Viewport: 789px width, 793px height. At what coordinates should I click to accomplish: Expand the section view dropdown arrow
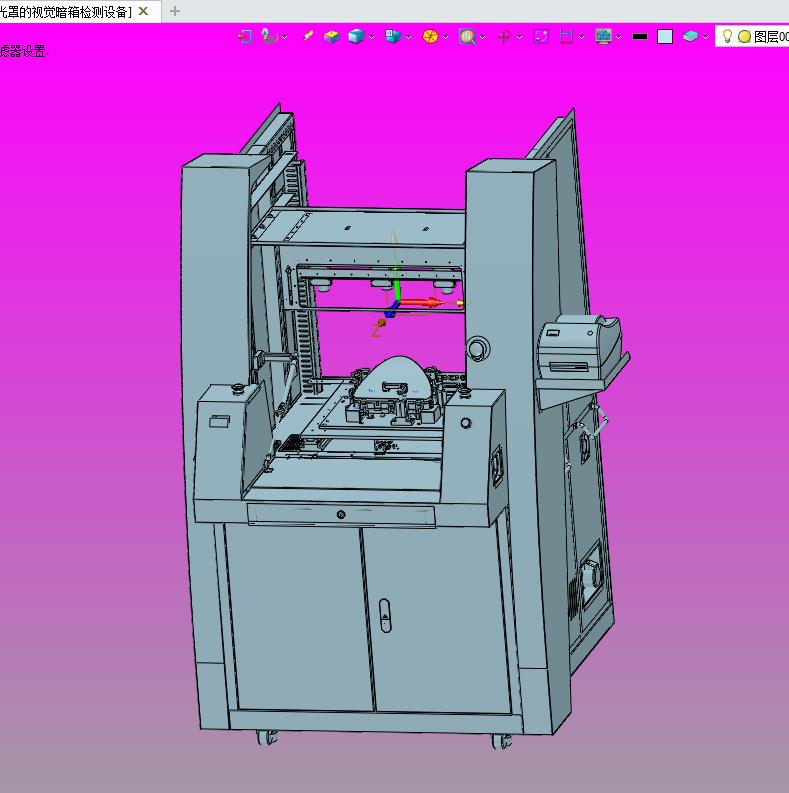pos(582,37)
